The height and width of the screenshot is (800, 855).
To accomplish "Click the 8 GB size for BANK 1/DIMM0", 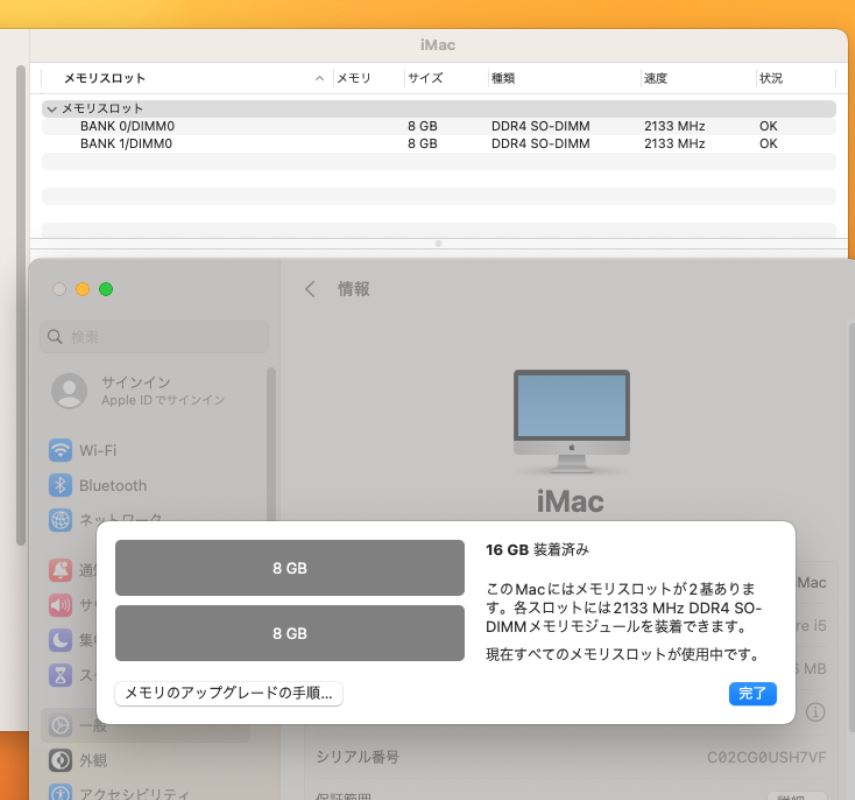I will [423, 143].
